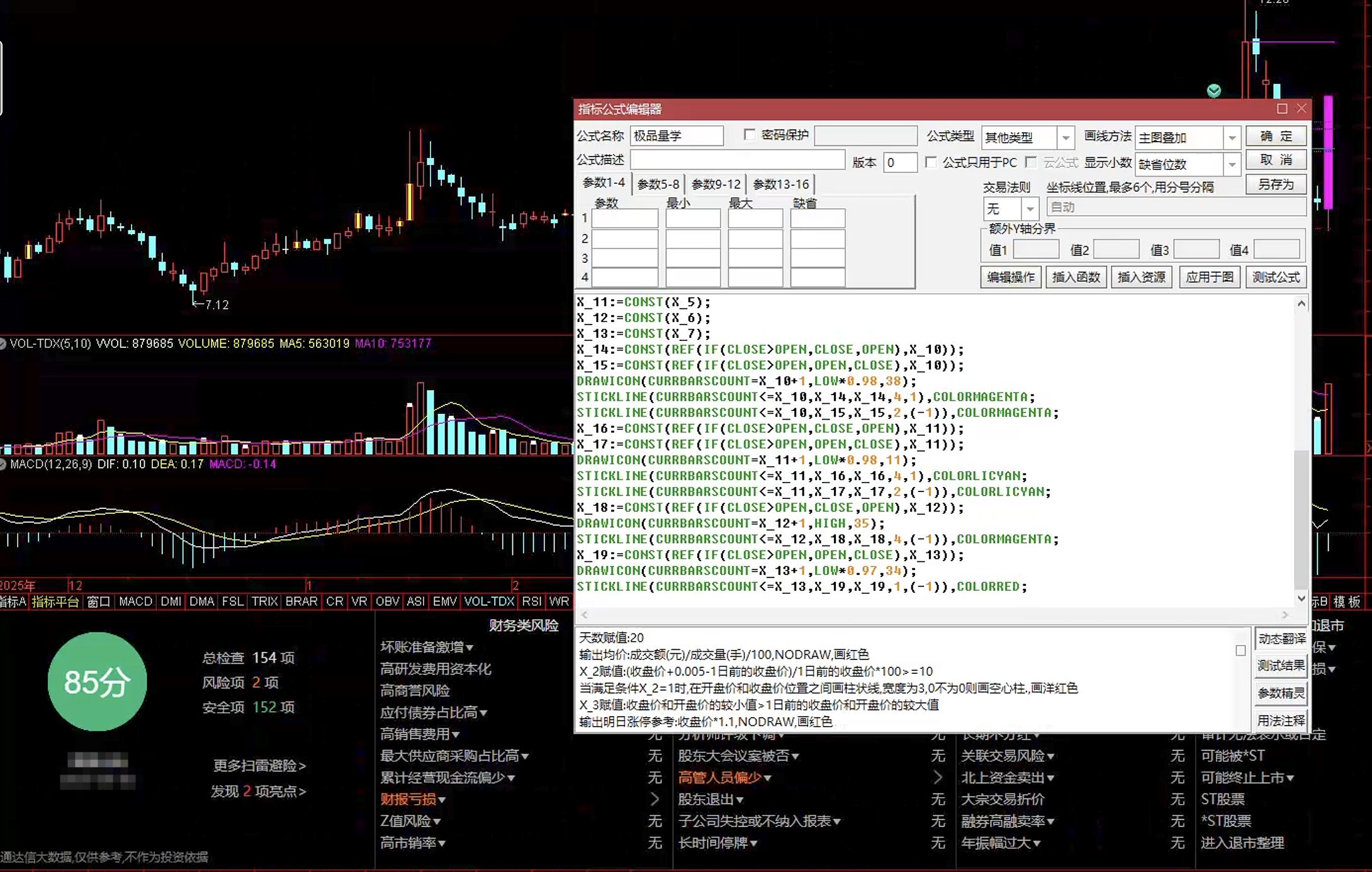Click the 公式名称 input field
Image resolution: width=1372 pixels, height=872 pixels.
point(677,136)
